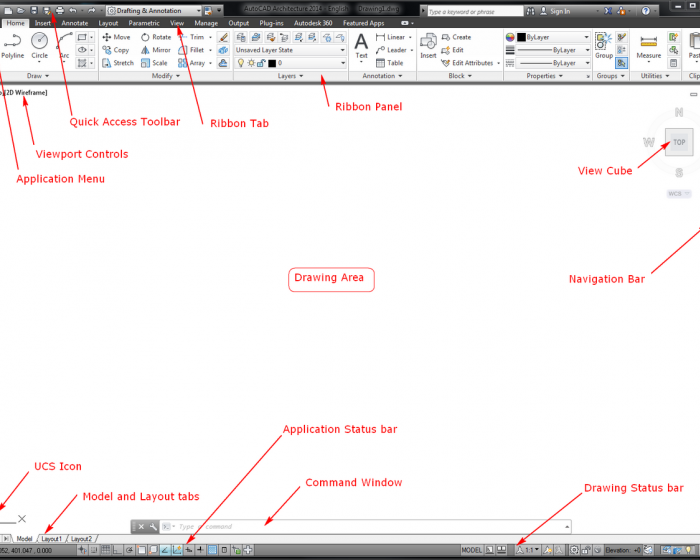Click the Group objects icon

[604, 46]
